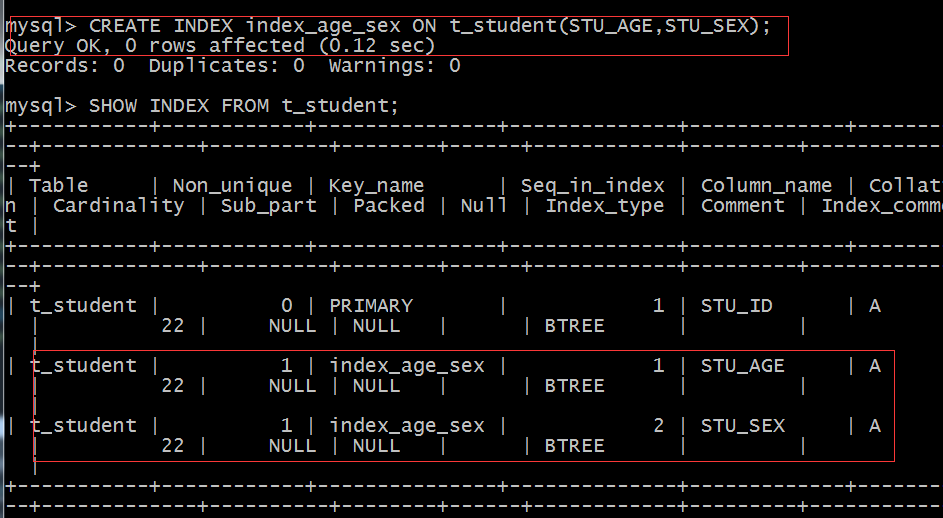Click the STU_AGE column value
The width and height of the screenshot is (943, 518).
click(742, 366)
